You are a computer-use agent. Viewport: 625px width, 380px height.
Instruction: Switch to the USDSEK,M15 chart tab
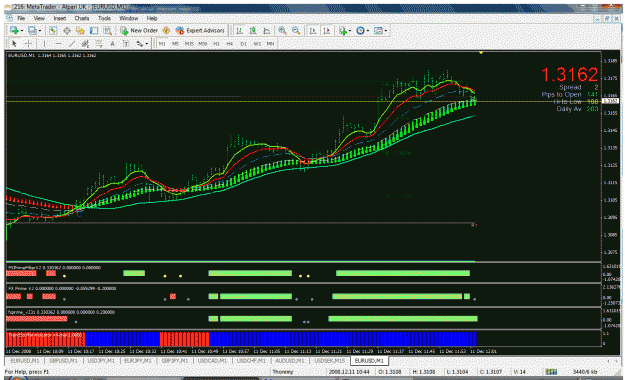pos(330,361)
